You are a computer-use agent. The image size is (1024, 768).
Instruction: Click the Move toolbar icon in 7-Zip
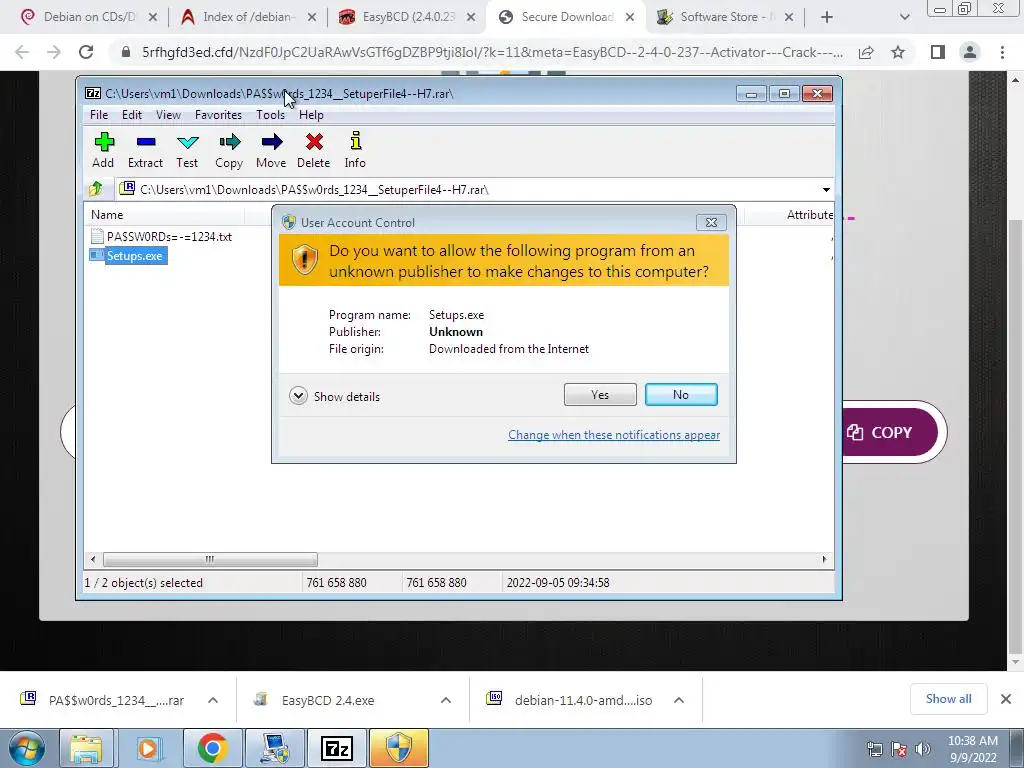pyautogui.click(x=271, y=150)
